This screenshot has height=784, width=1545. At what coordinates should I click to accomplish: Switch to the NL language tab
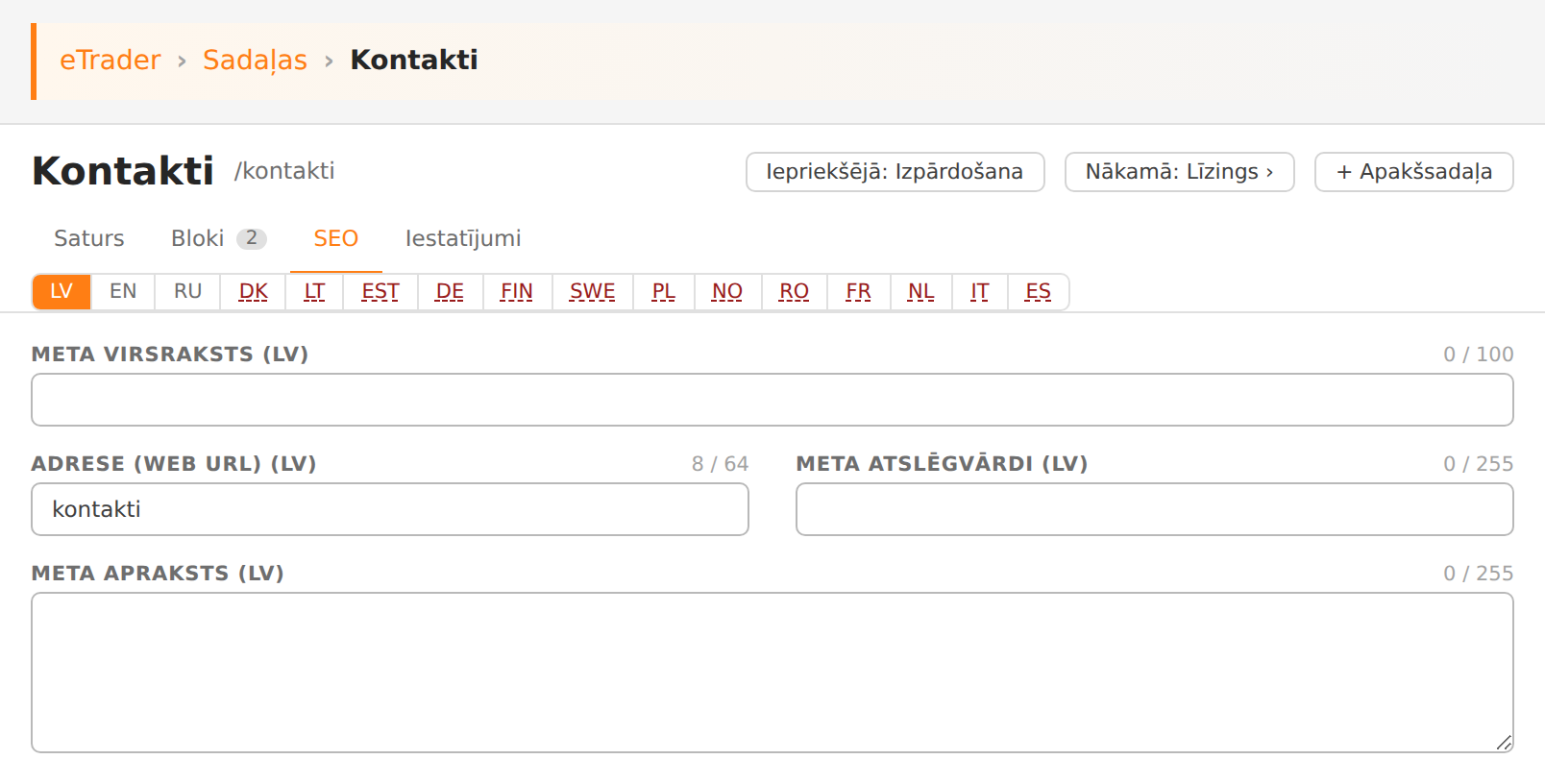coord(921,291)
